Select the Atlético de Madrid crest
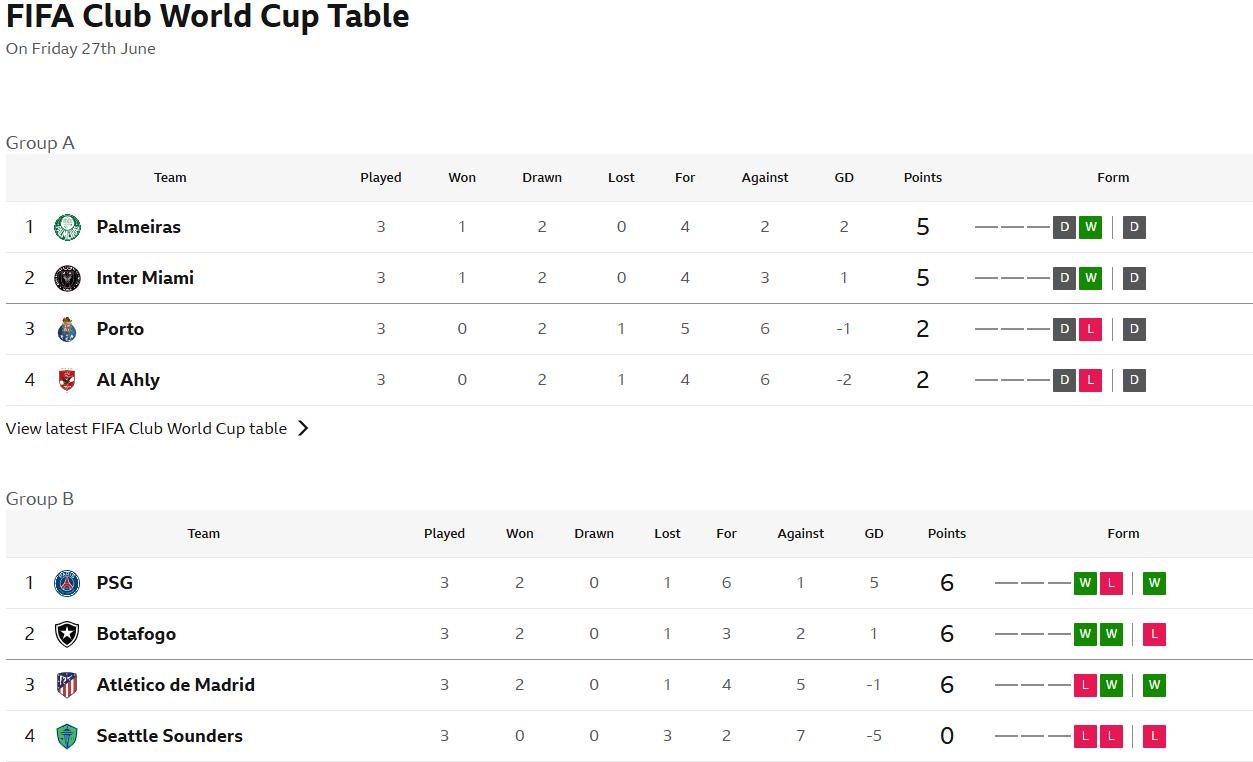The width and height of the screenshot is (1253, 762). 67,685
